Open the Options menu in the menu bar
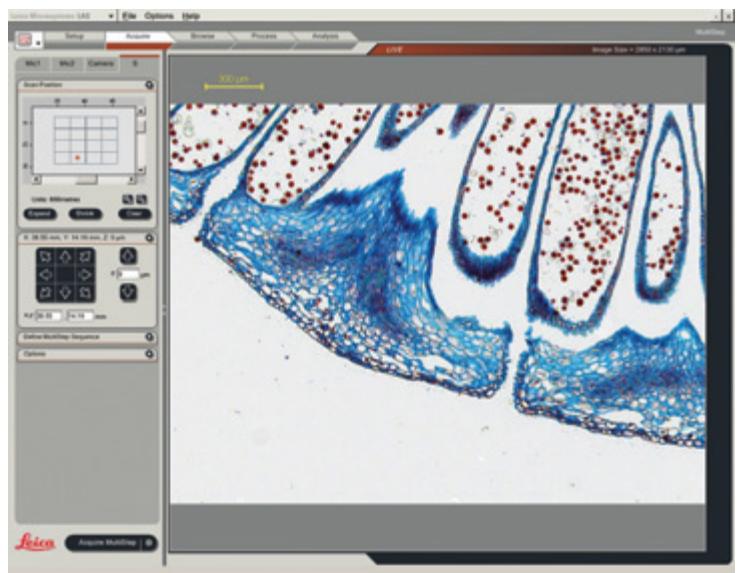Image resolution: width=737 pixels, height=573 pixels. (x=159, y=16)
